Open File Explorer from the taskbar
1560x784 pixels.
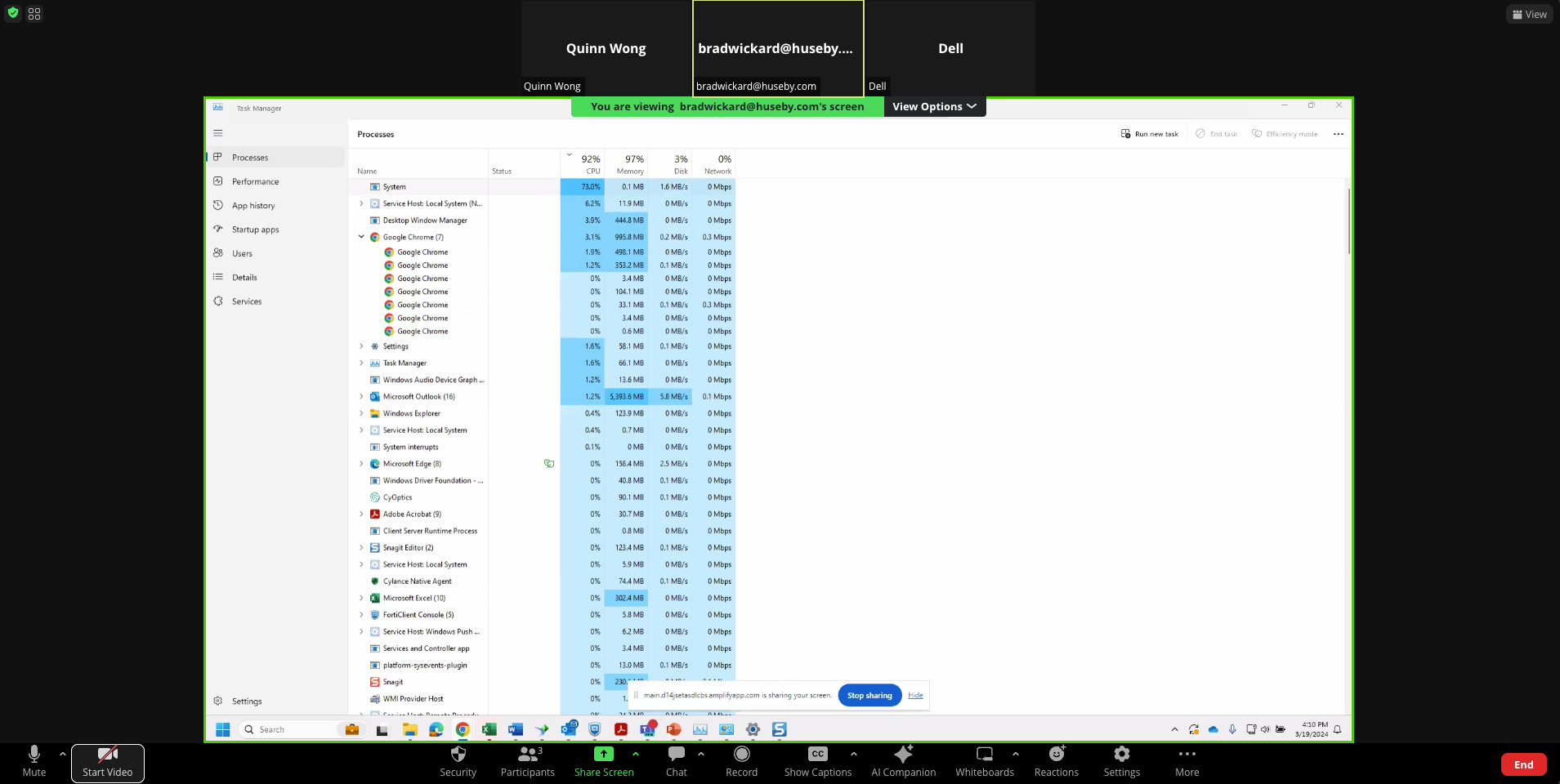pyautogui.click(x=409, y=729)
